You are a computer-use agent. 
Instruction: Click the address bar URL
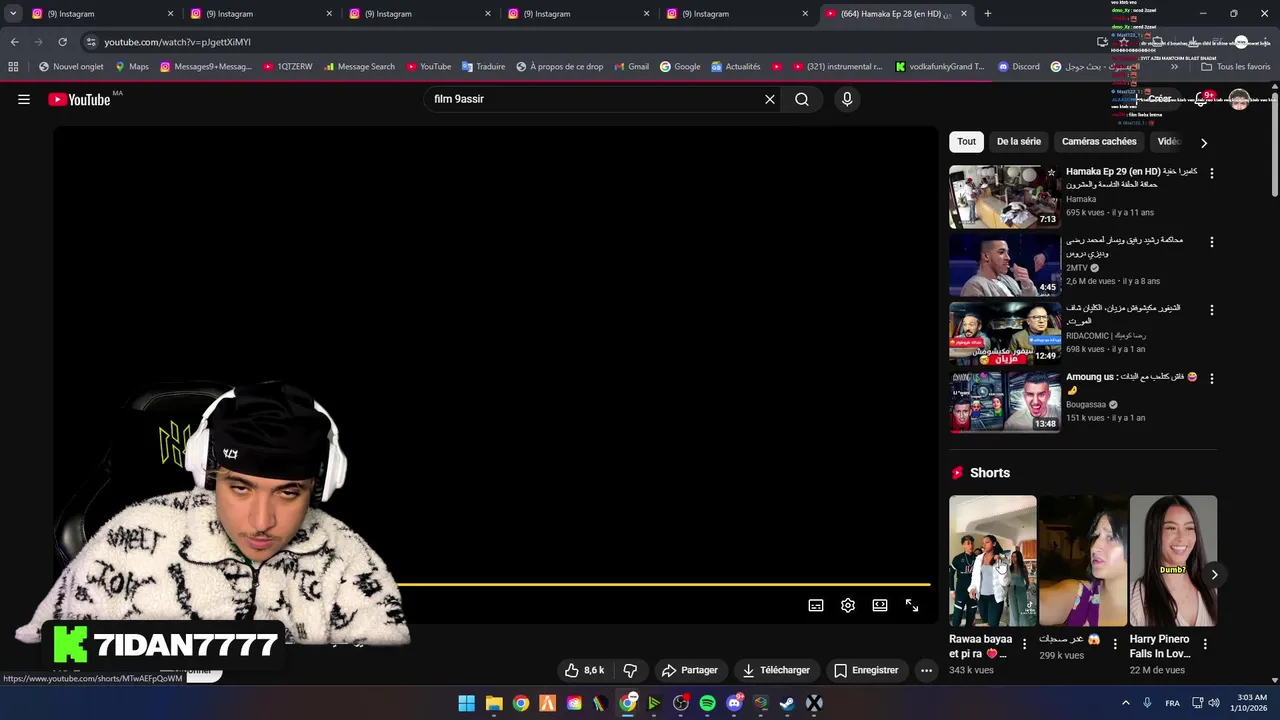pyautogui.click(x=177, y=42)
